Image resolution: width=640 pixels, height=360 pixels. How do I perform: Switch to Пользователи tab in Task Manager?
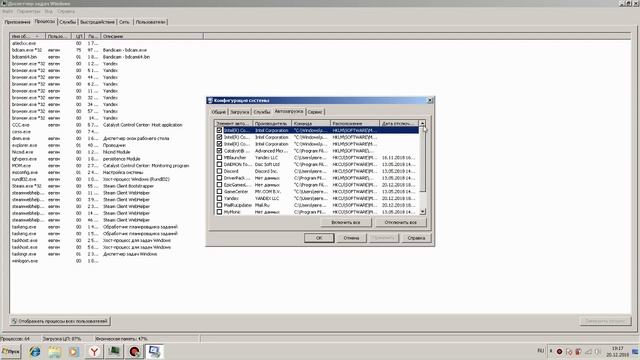(x=150, y=22)
